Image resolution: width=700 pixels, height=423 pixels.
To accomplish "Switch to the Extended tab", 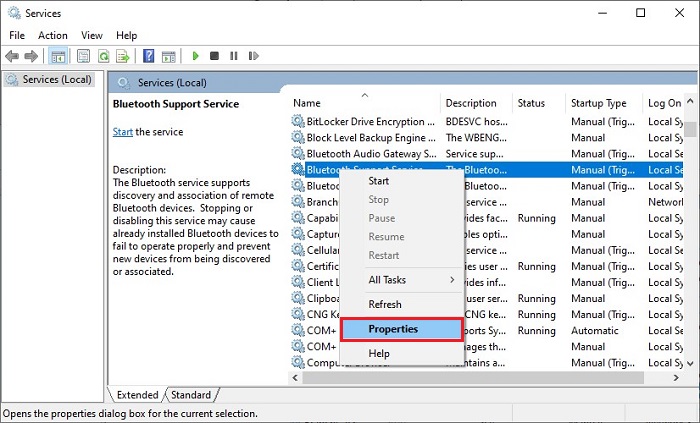I will 137,395.
